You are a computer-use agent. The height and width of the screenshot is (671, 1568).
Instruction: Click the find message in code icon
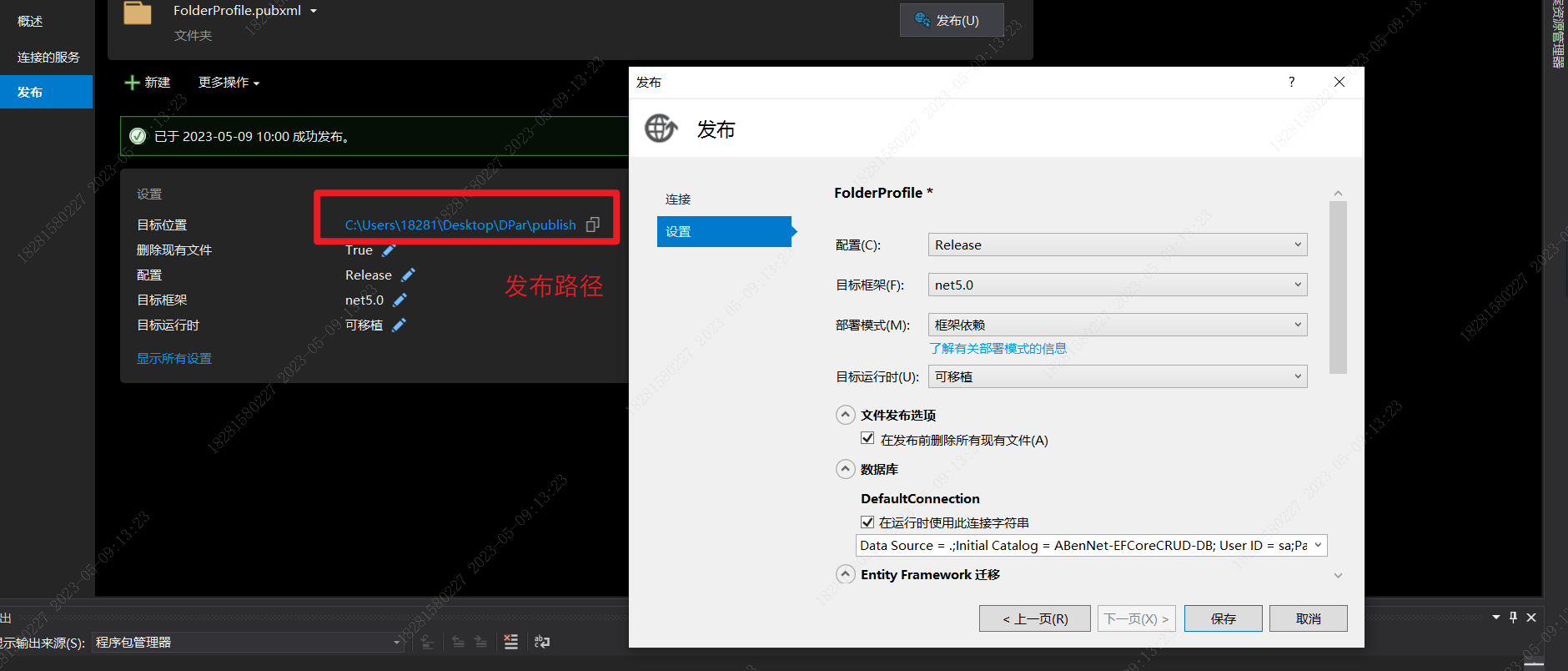tap(427, 642)
